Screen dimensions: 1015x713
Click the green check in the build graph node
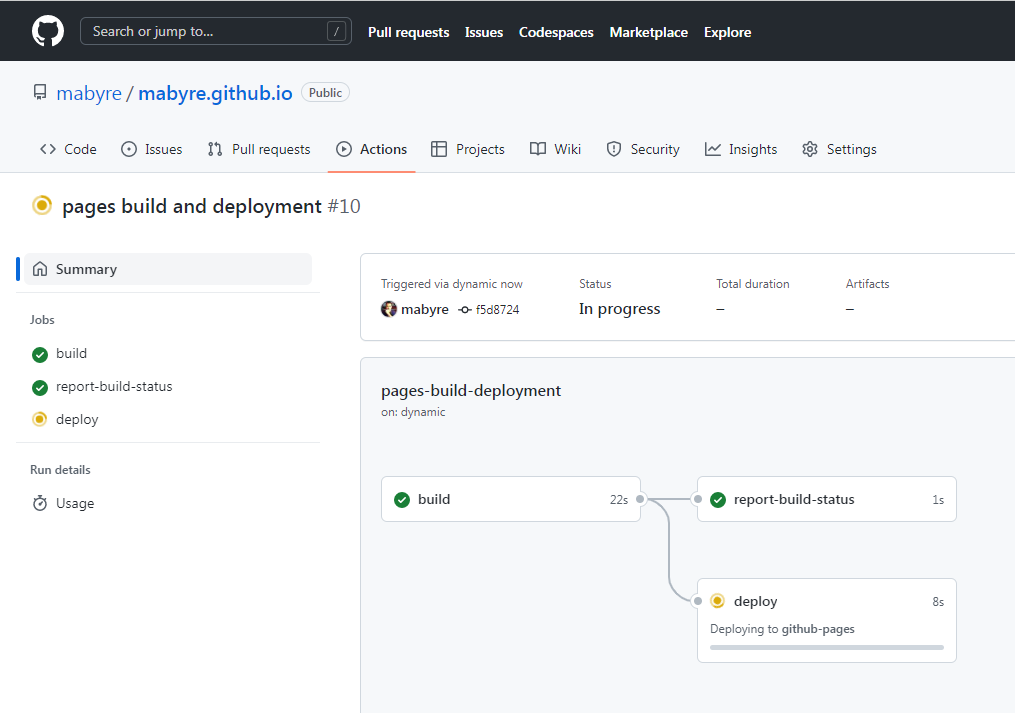(x=402, y=499)
